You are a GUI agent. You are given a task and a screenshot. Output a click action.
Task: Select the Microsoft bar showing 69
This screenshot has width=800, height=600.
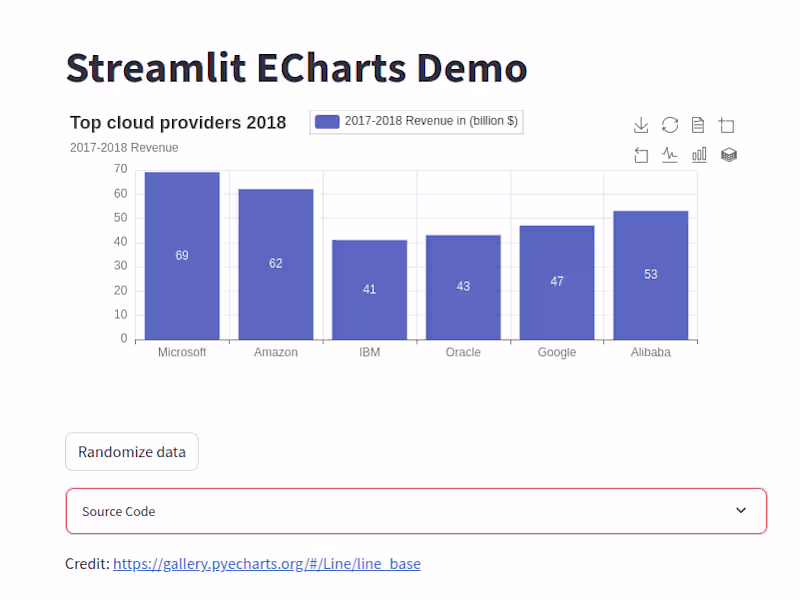click(x=181, y=255)
